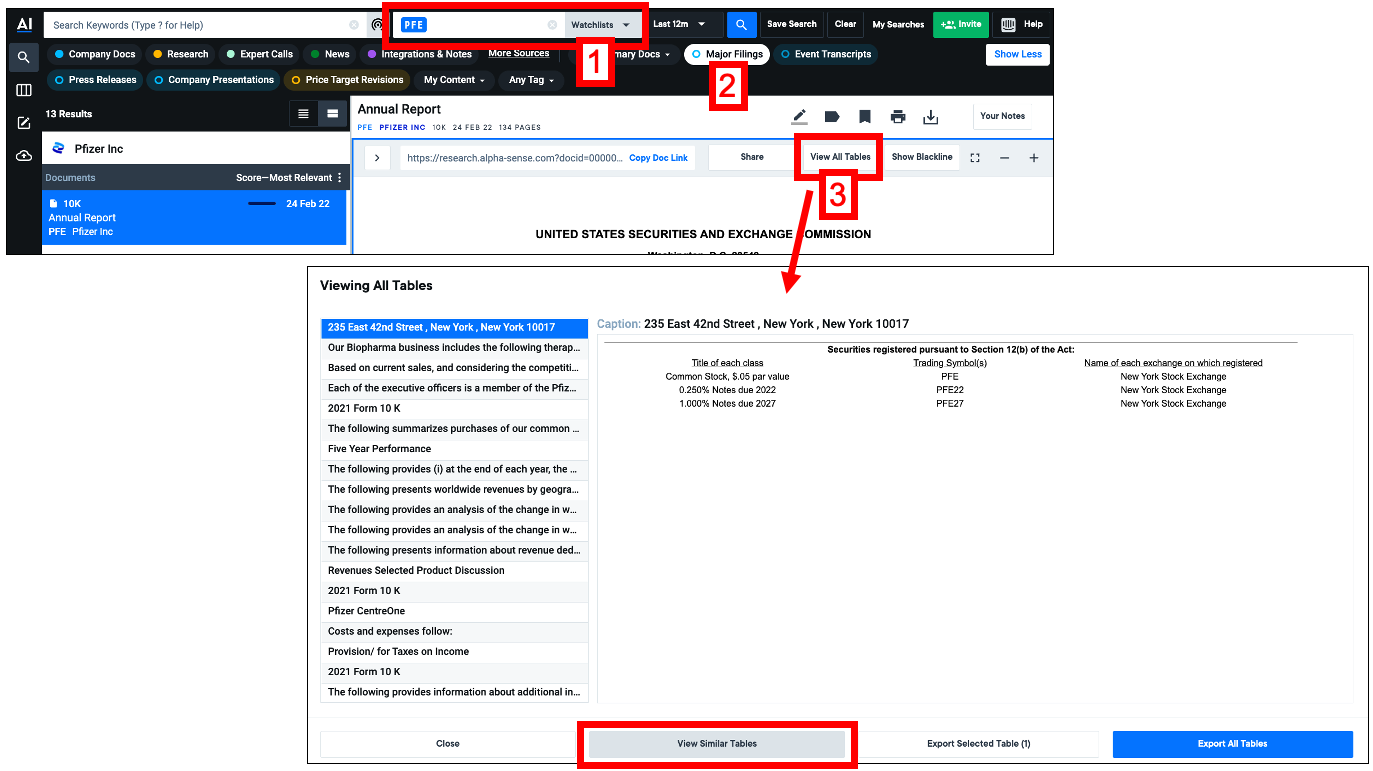Toggle the Research source filter
The width and height of the screenshot is (1373, 771).
tap(180, 54)
